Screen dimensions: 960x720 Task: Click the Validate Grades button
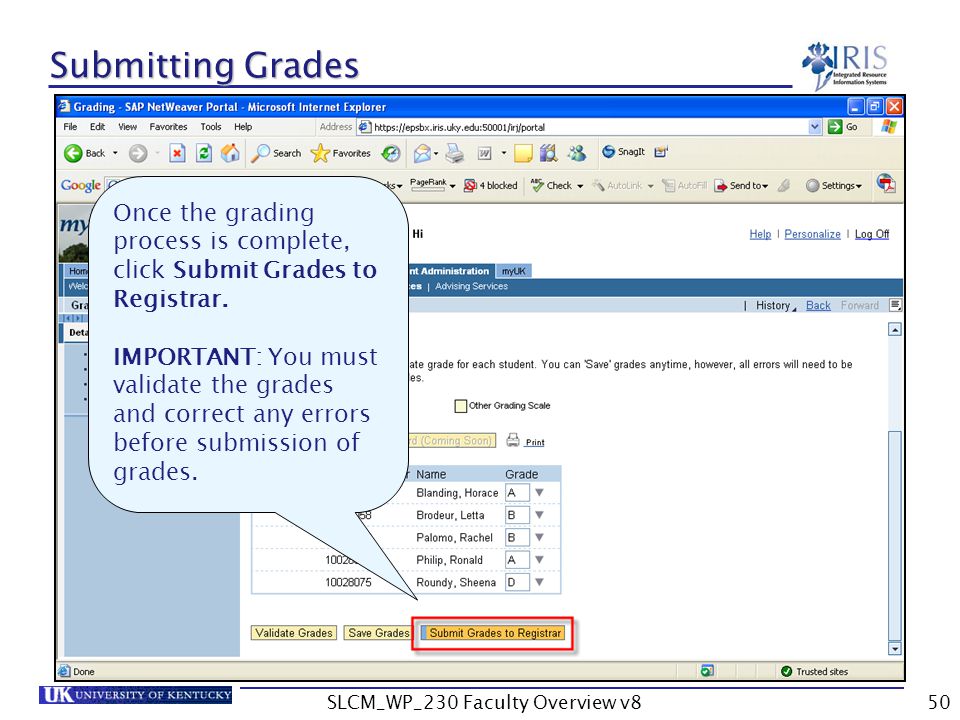(x=294, y=633)
